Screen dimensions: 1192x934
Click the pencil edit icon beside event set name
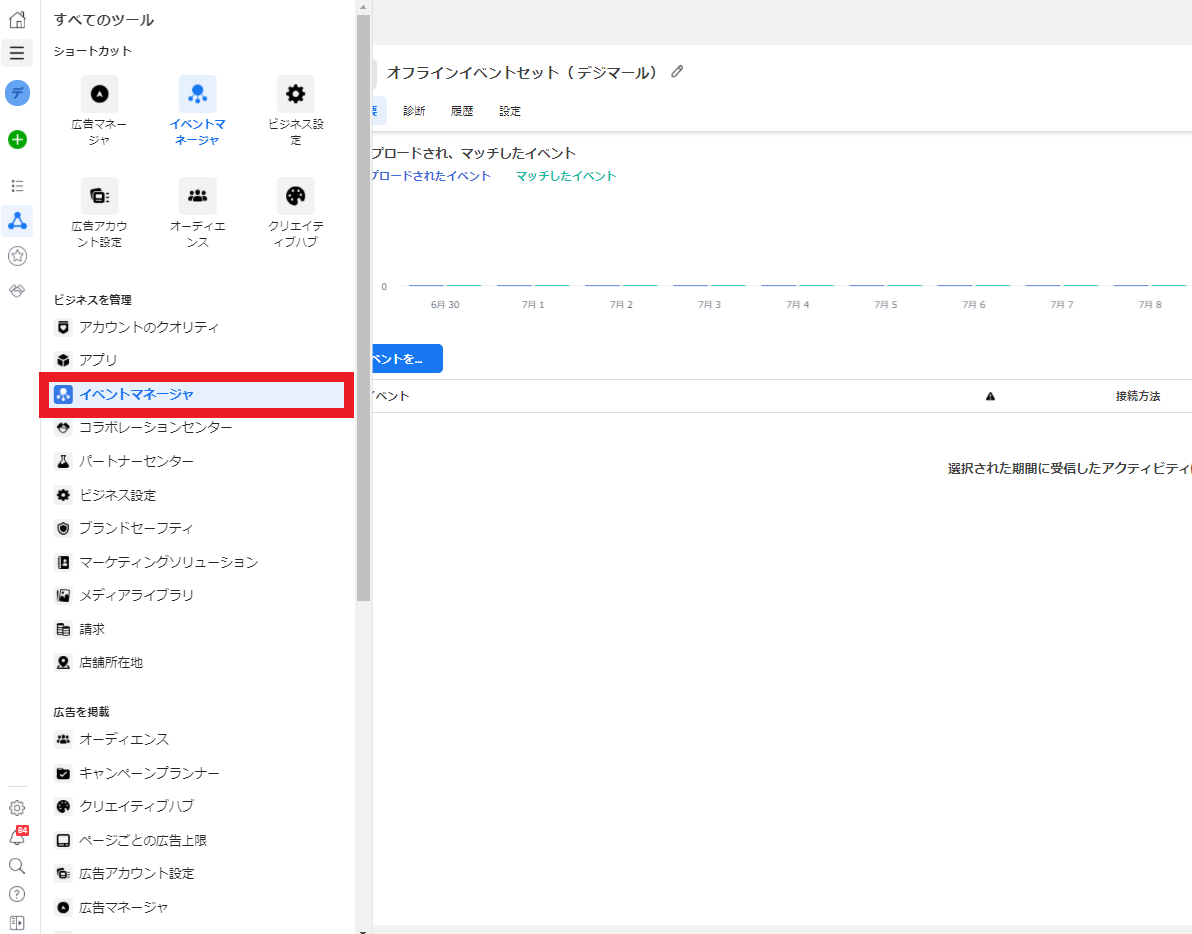click(x=677, y=71)
